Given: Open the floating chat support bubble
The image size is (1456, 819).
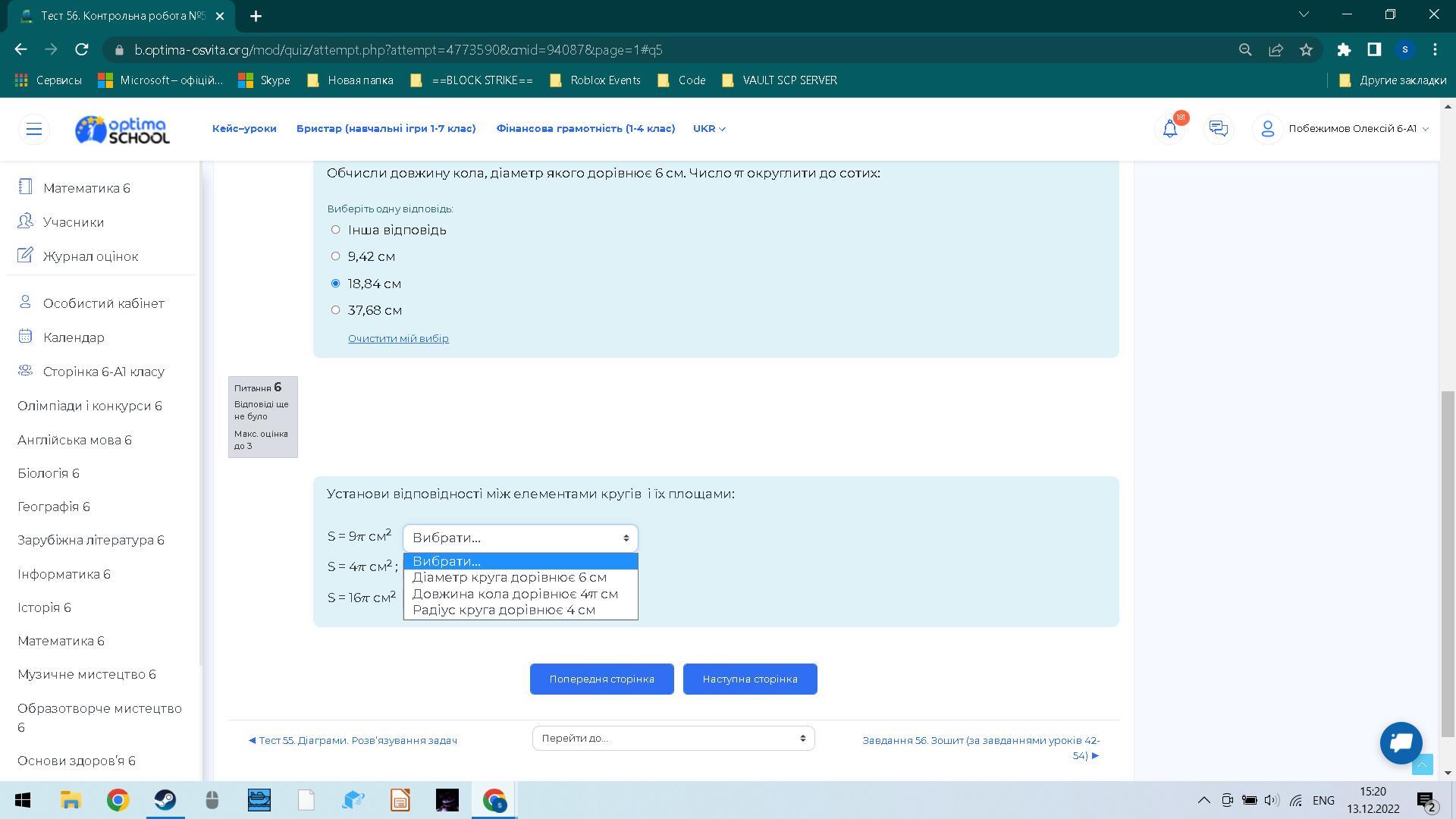Looking at the screenshot, I should pyautogui.click(x=1401, y=743).
